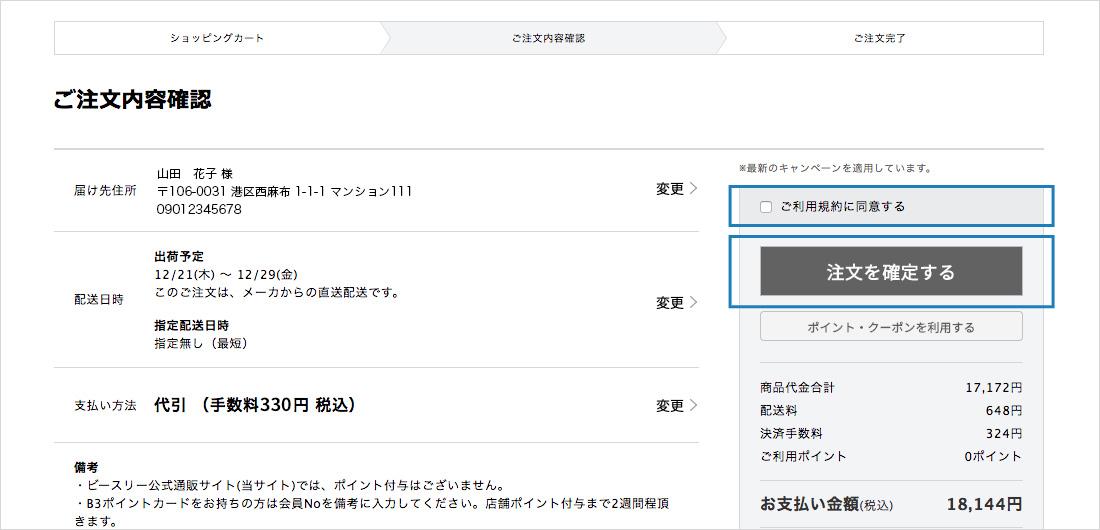The height and width of the screenshot is (530, 1100).
Task: Click the ご注文内容確認 page heading
Action: click(133, 100)
